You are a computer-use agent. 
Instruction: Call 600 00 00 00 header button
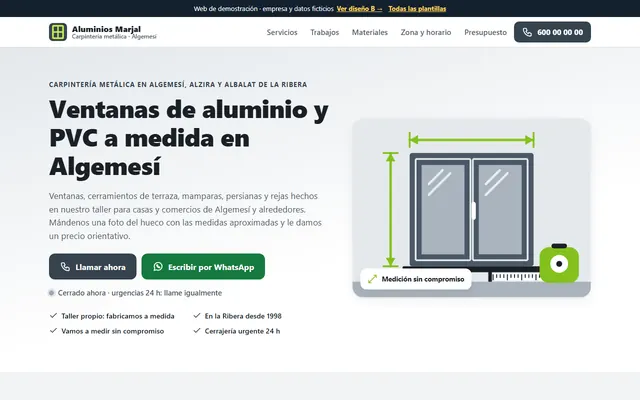[x=552, y=32]
